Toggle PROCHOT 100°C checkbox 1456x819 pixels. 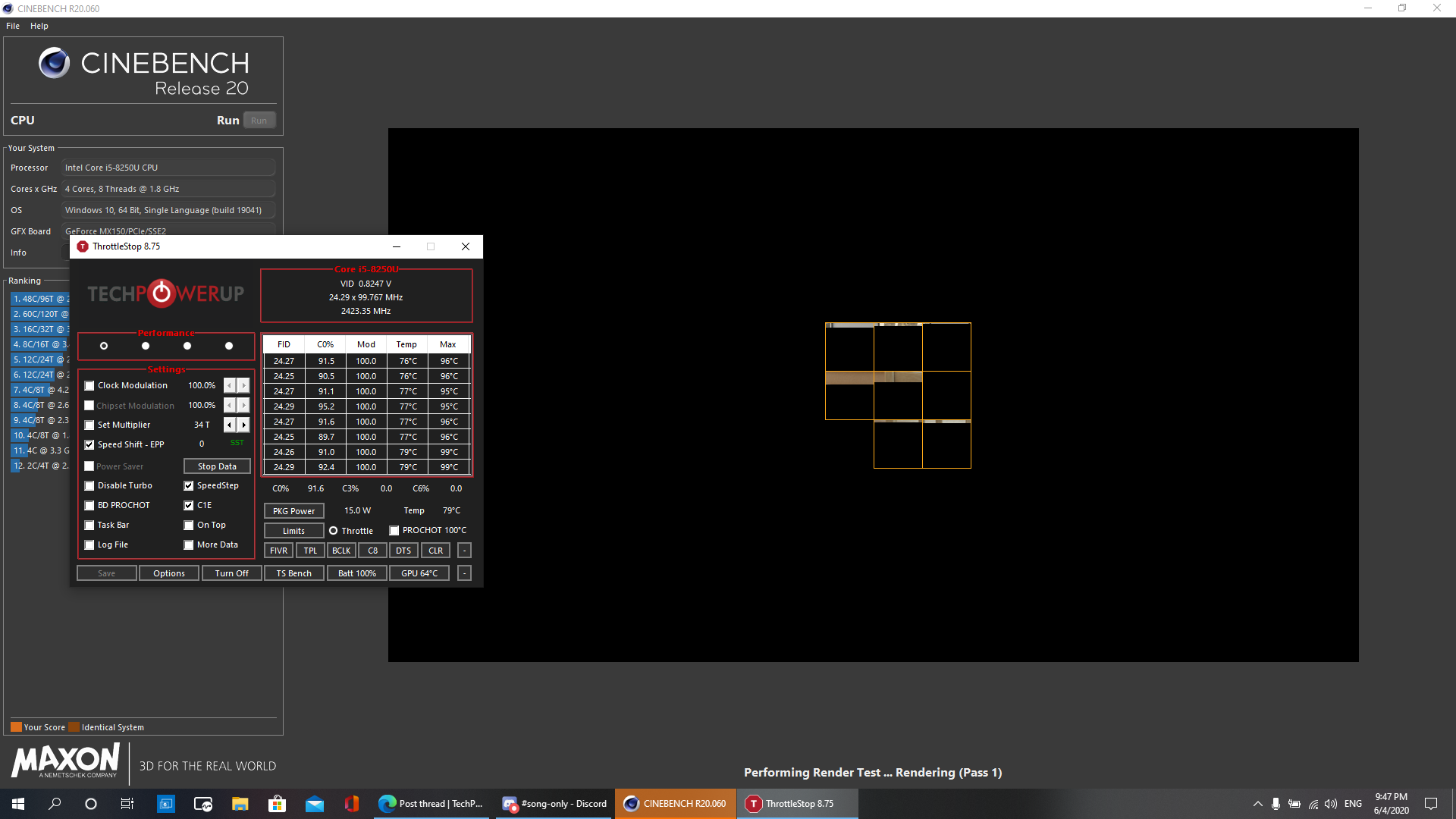click(394, 531)
